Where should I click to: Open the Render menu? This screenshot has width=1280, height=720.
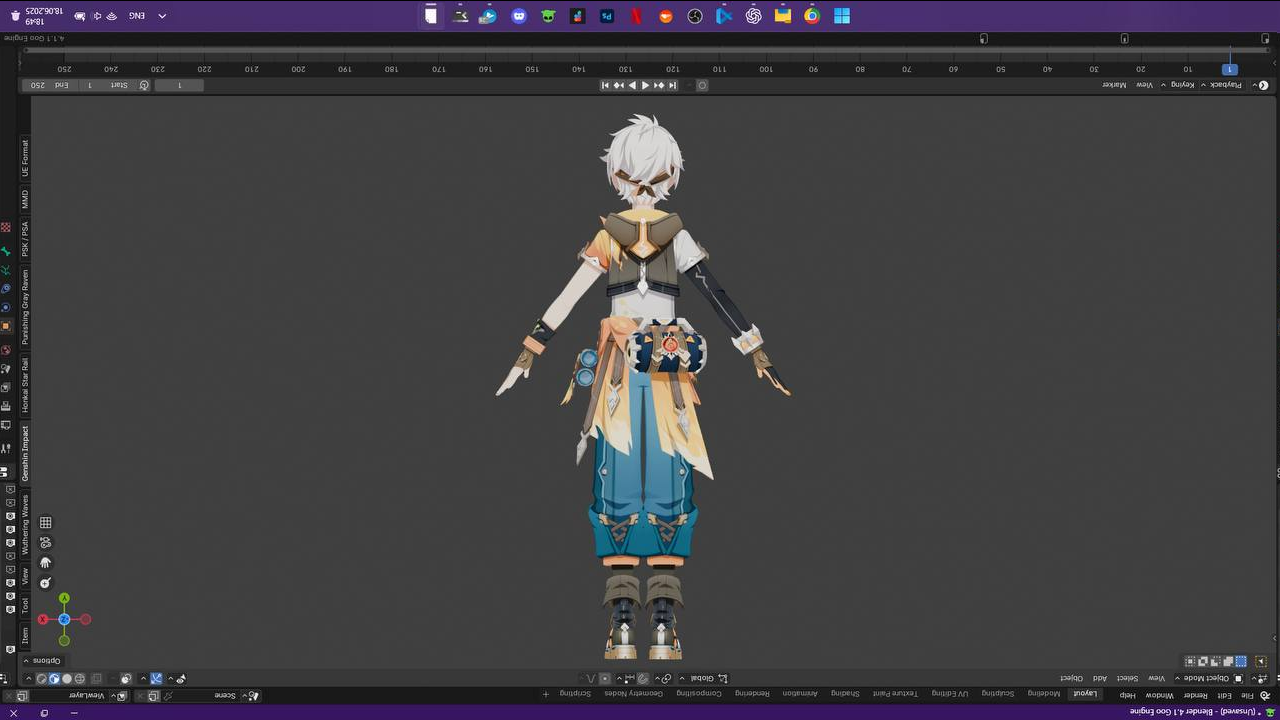(1196, 695)
